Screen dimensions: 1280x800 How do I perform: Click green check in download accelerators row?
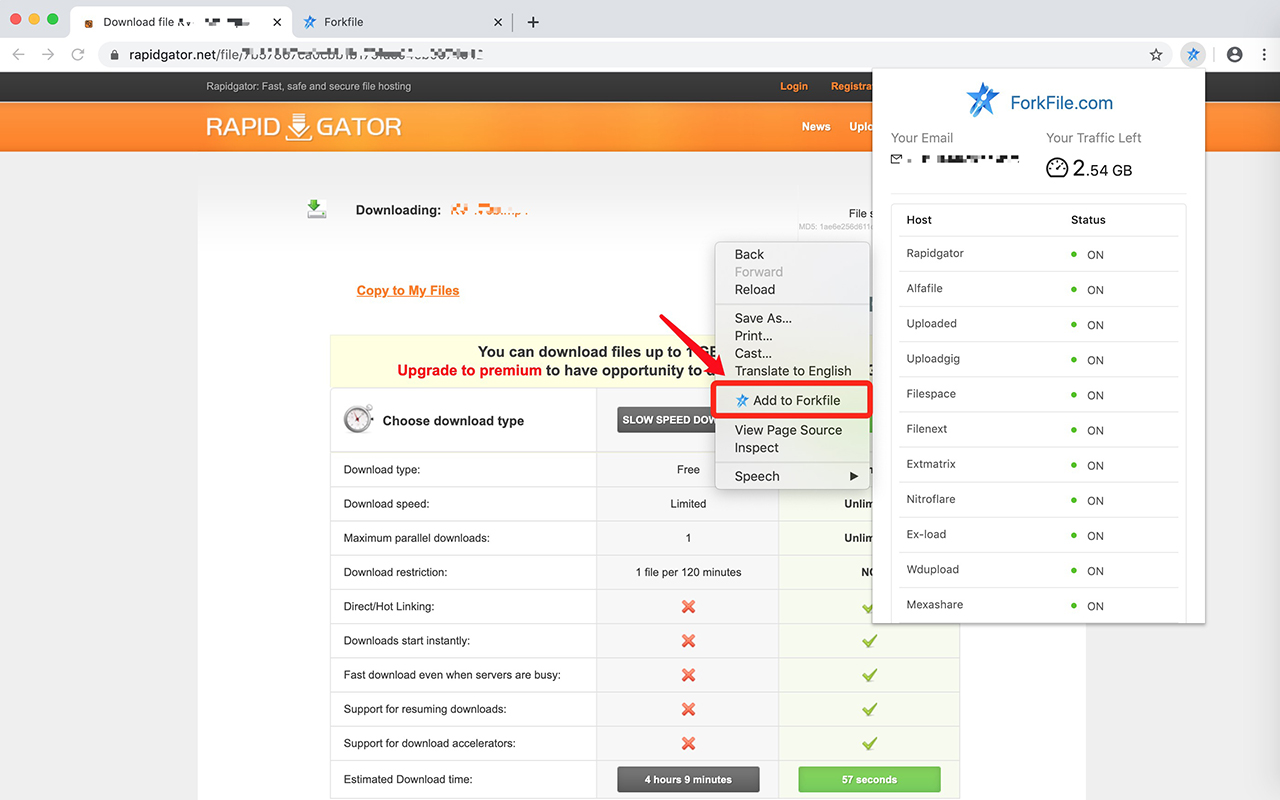click(869, 743)
